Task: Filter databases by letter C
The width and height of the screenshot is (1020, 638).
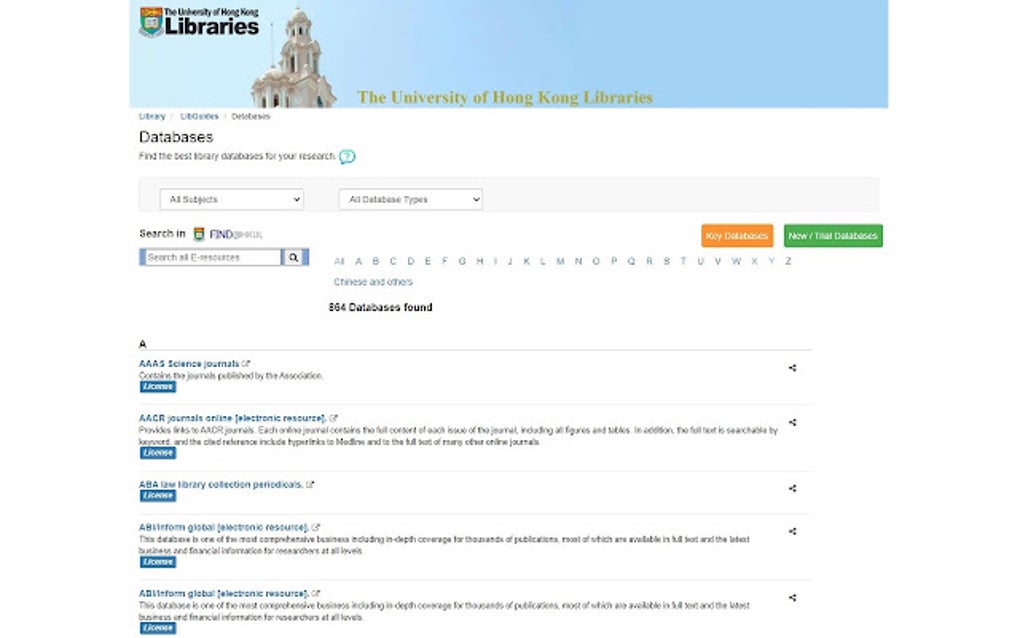Action: point(392,260)
